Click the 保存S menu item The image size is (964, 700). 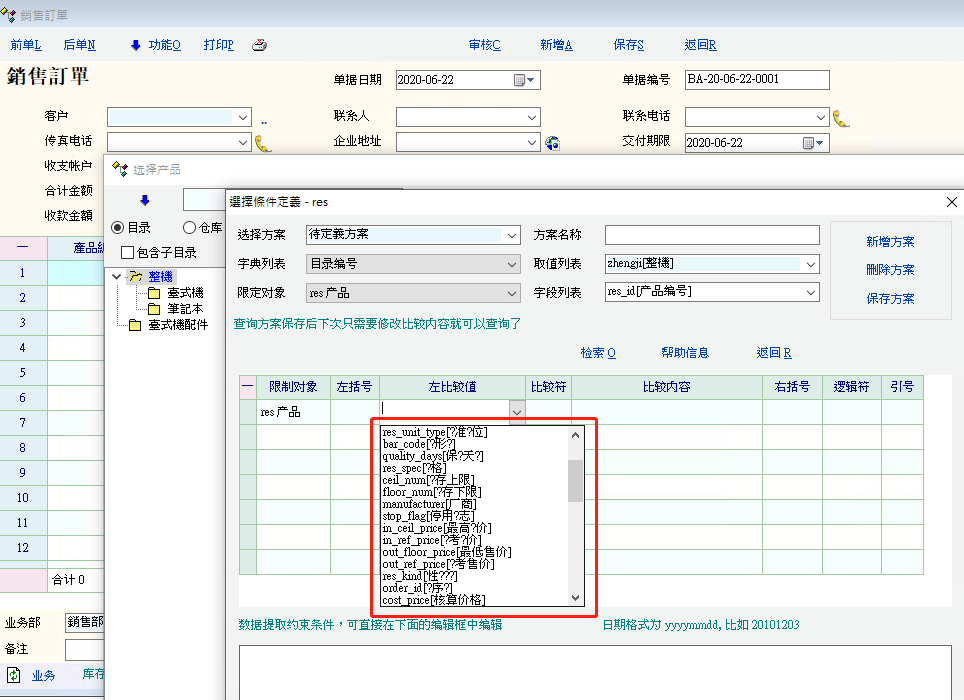point(628,45)
